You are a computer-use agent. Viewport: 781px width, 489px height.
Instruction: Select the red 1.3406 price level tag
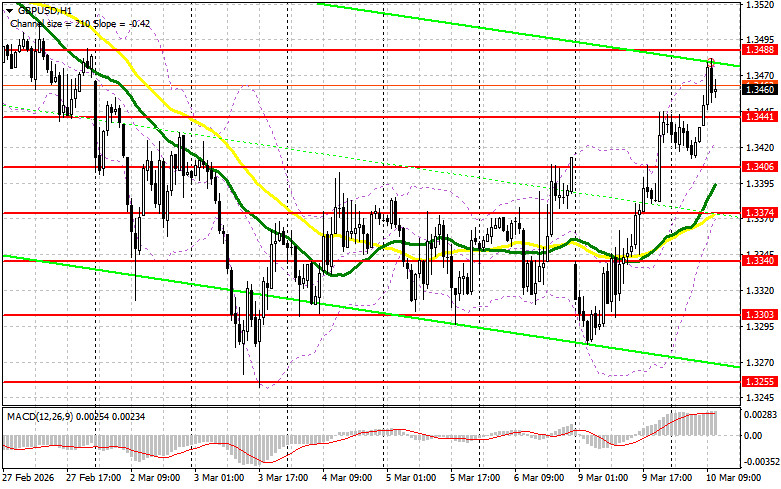(757, 166)
